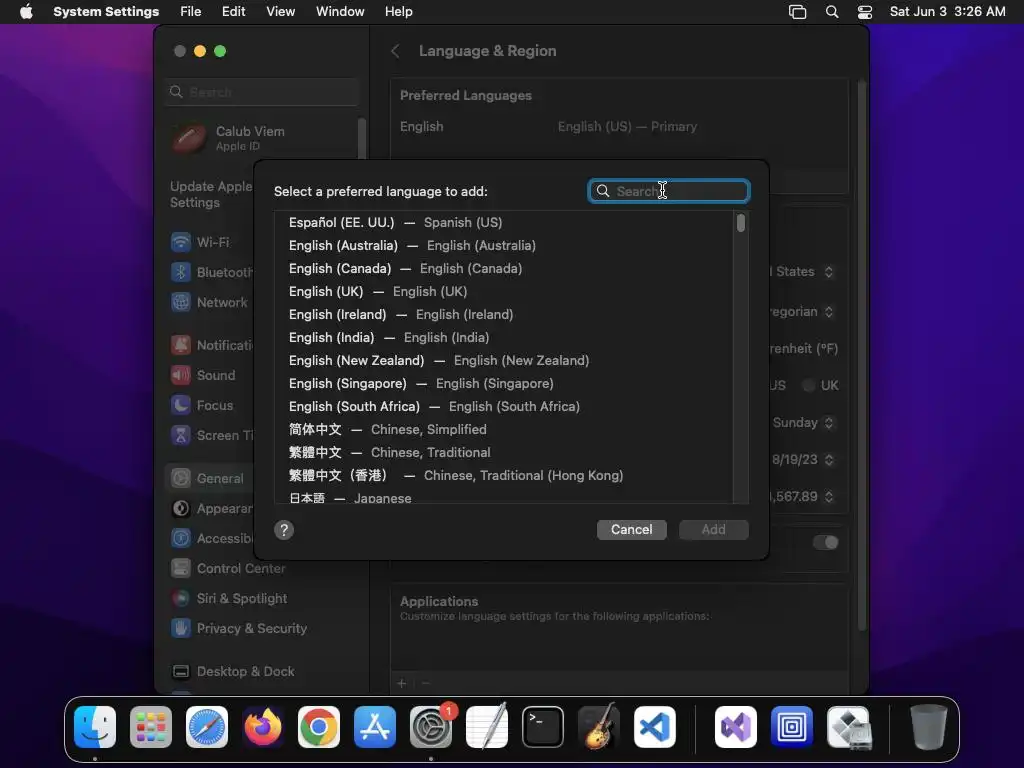Open the App Store dock icon
The height and width of the screenshot is (768, 1024).
[375, 727]
